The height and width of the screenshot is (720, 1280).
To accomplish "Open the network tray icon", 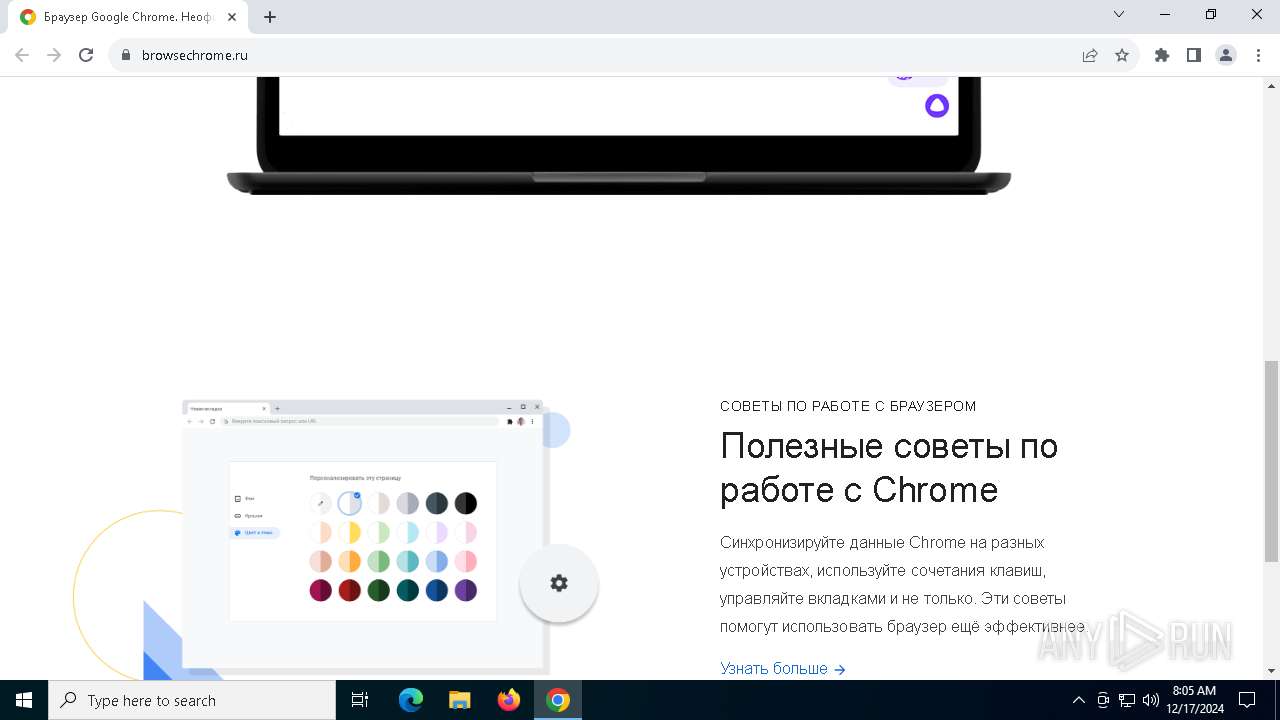I will click(x=1127, y=700).
